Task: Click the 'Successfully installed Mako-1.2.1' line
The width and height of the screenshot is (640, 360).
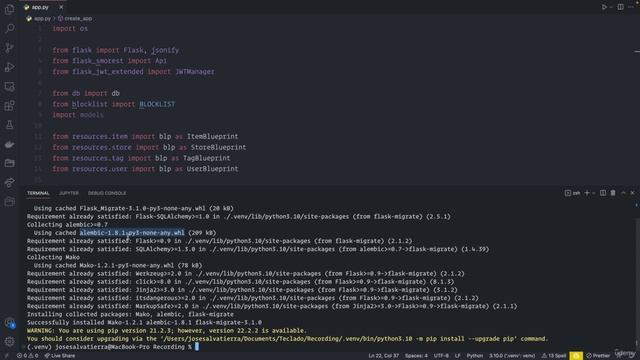Action: [144, 322]
